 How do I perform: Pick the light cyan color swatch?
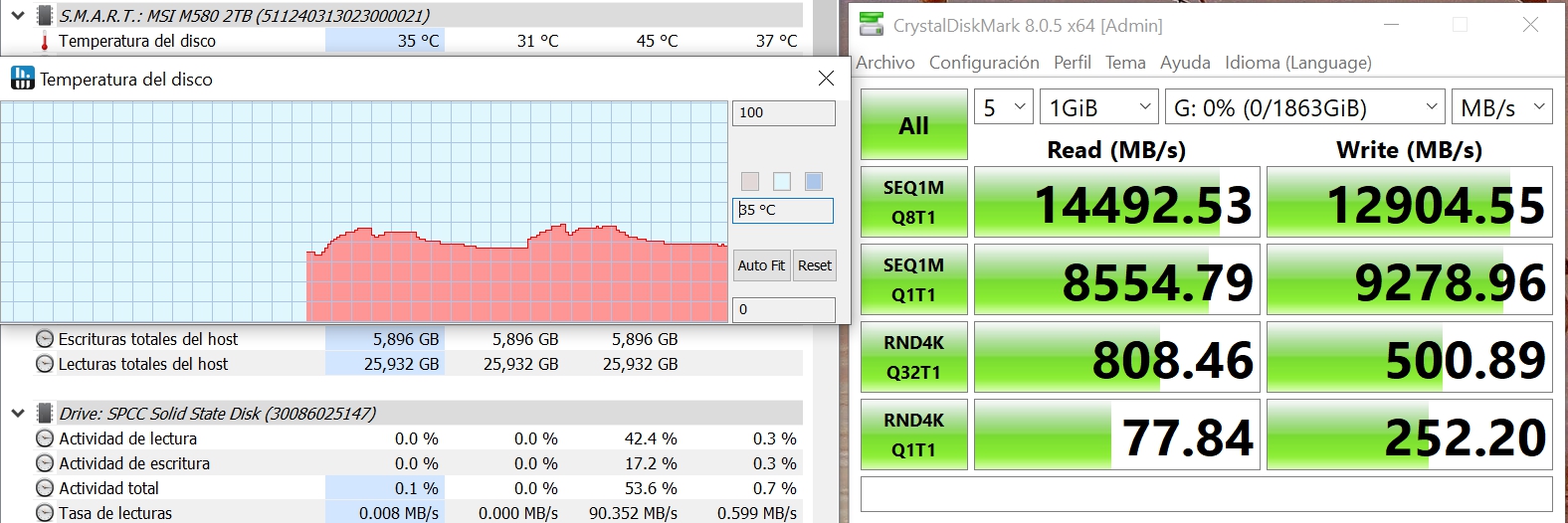pos(782,181)
